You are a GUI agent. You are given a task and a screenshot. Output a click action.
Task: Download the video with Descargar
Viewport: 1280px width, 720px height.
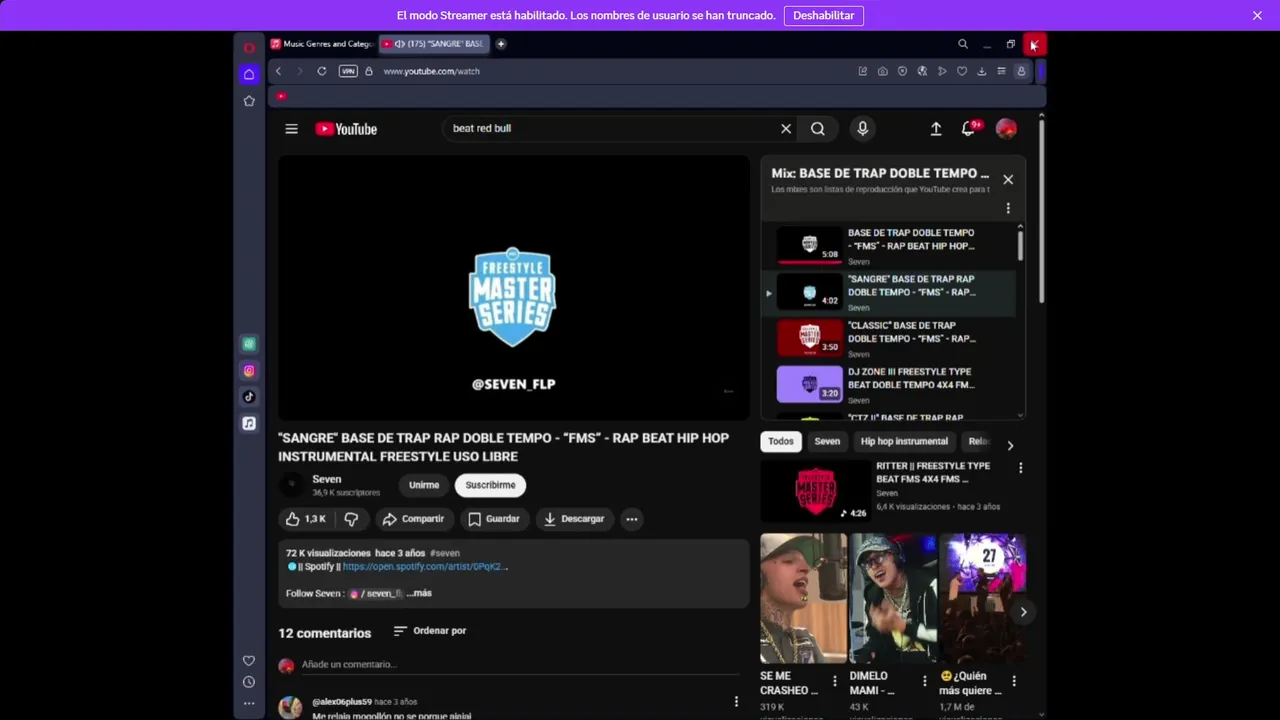tap(574, 519)
